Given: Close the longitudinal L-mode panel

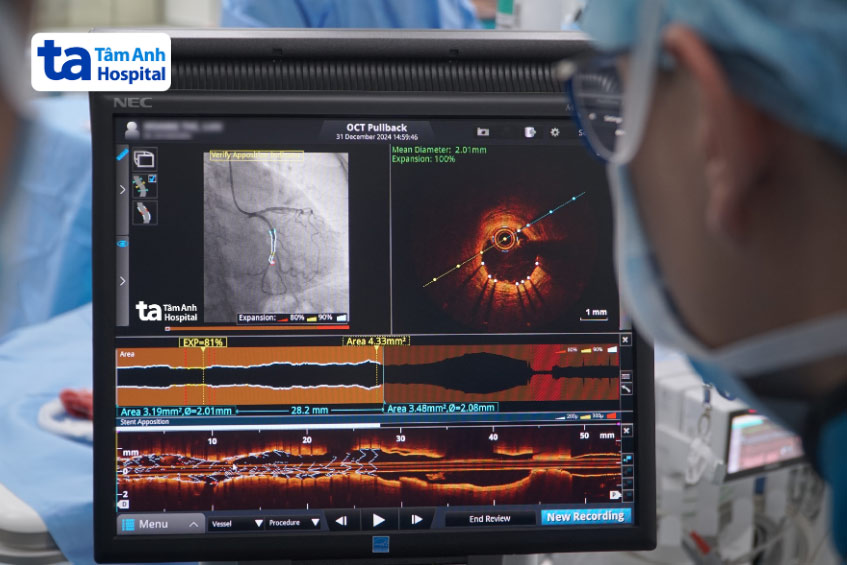Looking at the screenshot, I should pyautogui.click(x=626, y=431).
